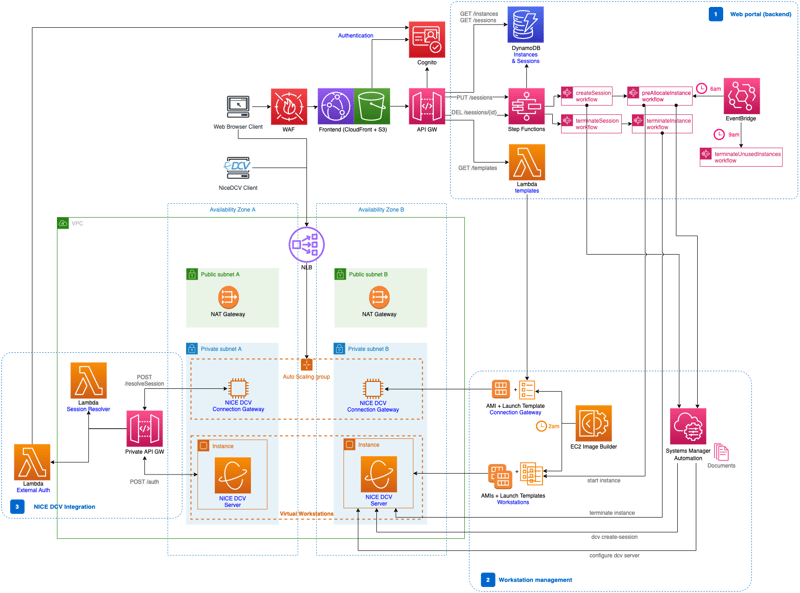Screen dimensions: 800x593
Task: Click Connection Gateway in Private subnet A
Action: tap(238, 388)
